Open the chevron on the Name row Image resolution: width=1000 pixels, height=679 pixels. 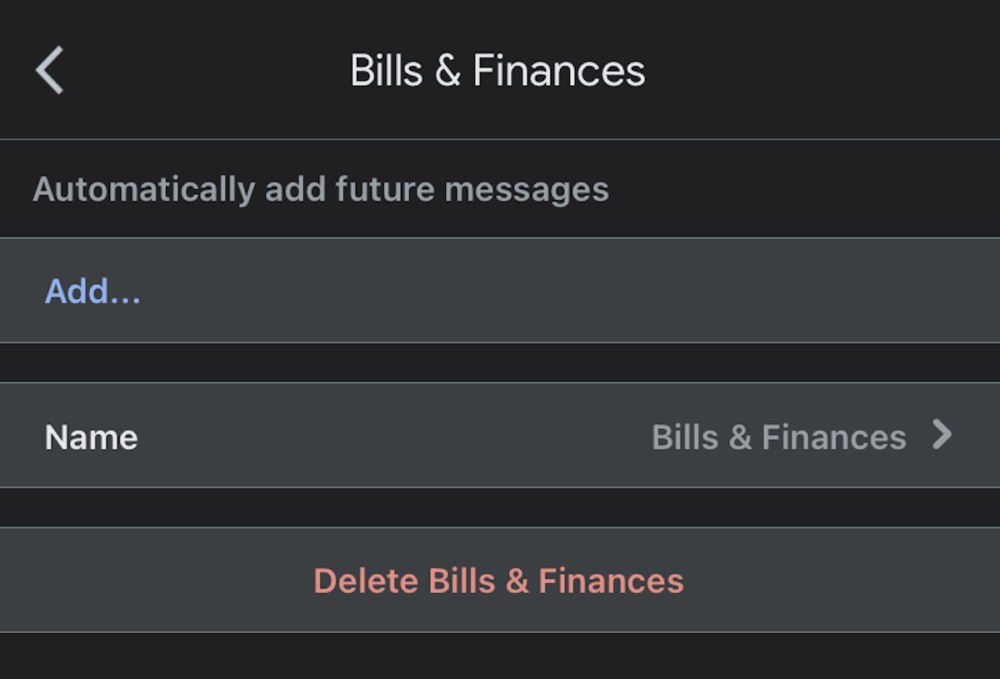[x=941, y=435]
